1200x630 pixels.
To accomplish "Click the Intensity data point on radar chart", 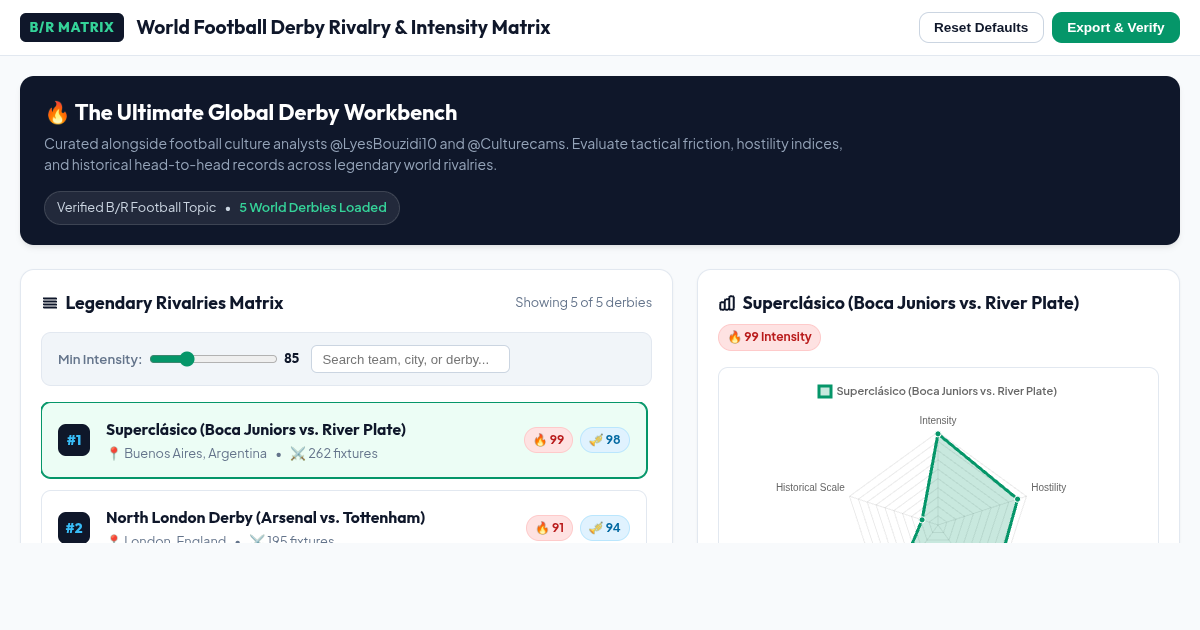I will point(938,434).
